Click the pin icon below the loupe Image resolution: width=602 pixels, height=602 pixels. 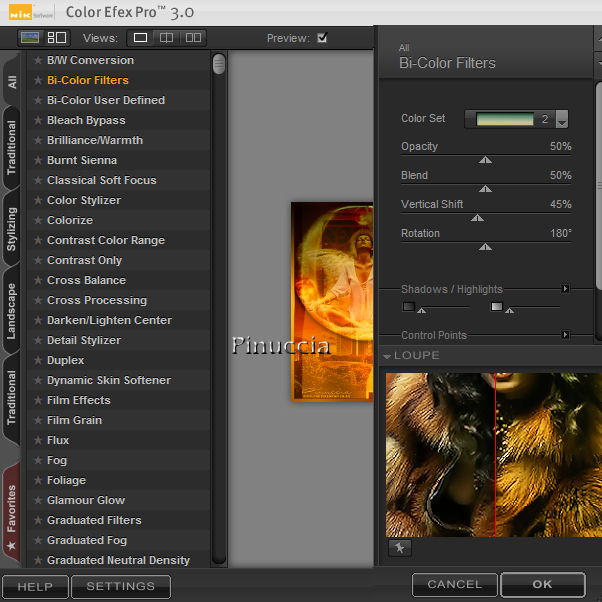399,547
